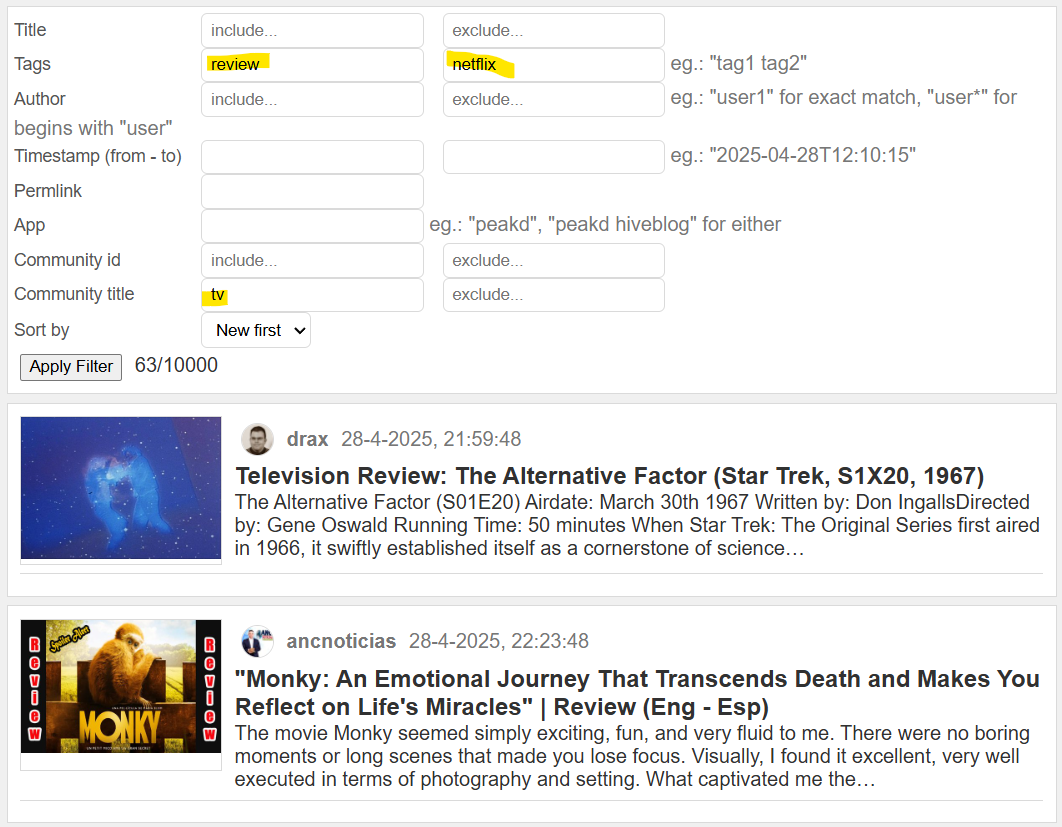This screenshot has width=1062, height=827.
Task: Click the Timestamp from field
Action: pos(312,156)
